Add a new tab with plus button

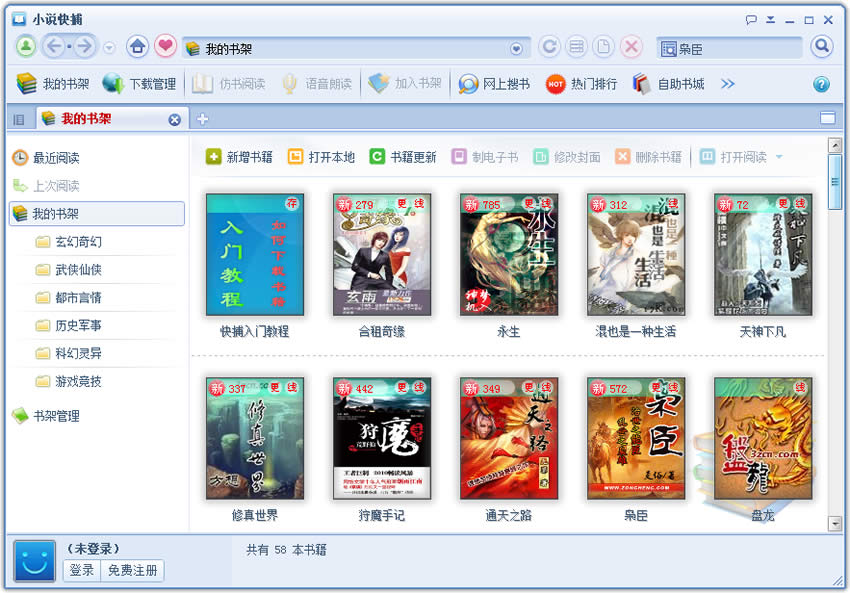click(202, 119)
